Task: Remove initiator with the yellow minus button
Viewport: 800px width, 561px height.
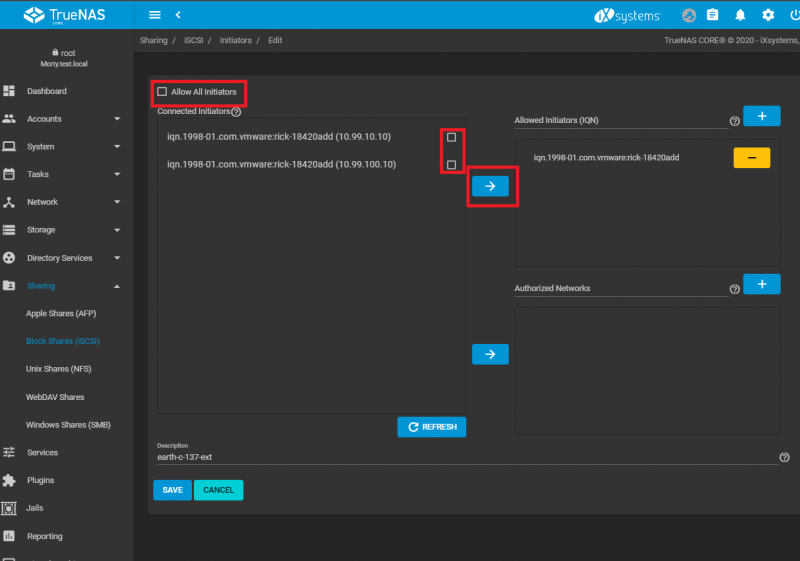Action: coord(751,158)
